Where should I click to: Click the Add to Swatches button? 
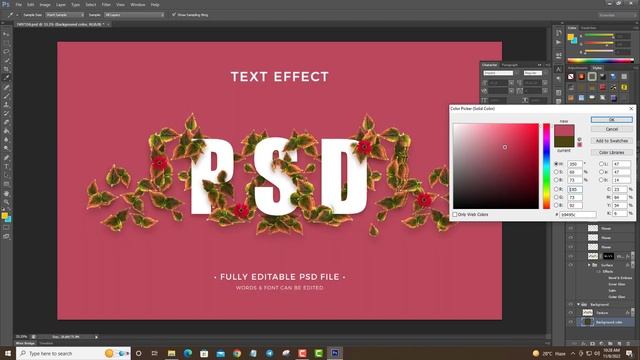611,141
